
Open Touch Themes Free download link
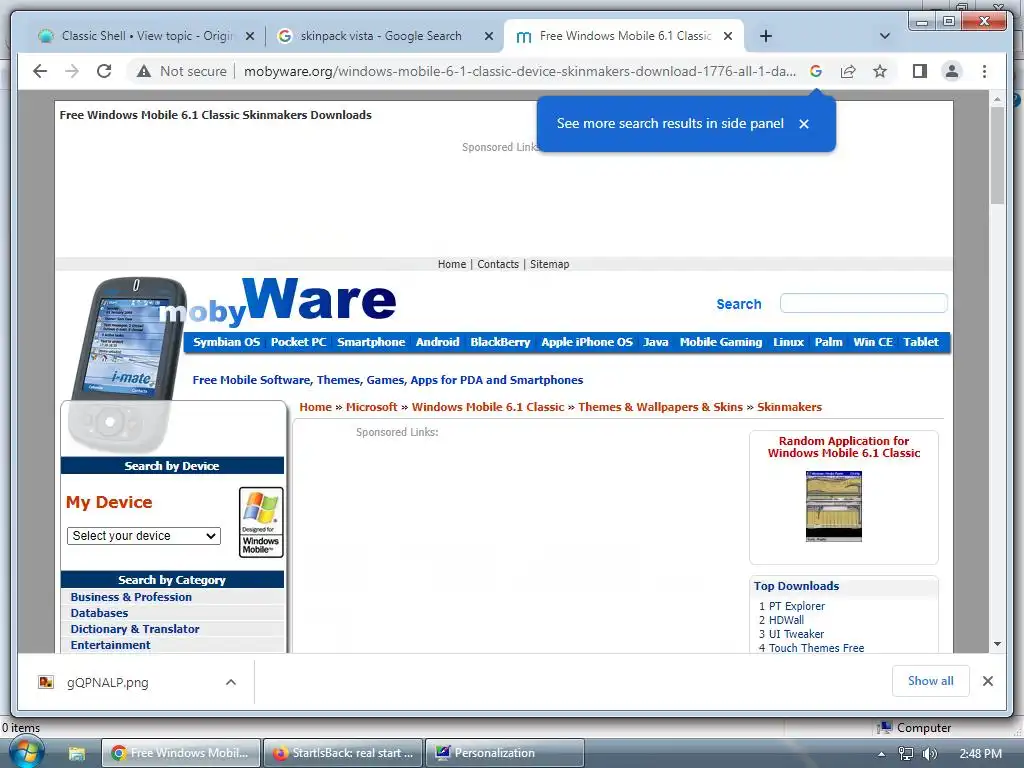coord(816,648)
